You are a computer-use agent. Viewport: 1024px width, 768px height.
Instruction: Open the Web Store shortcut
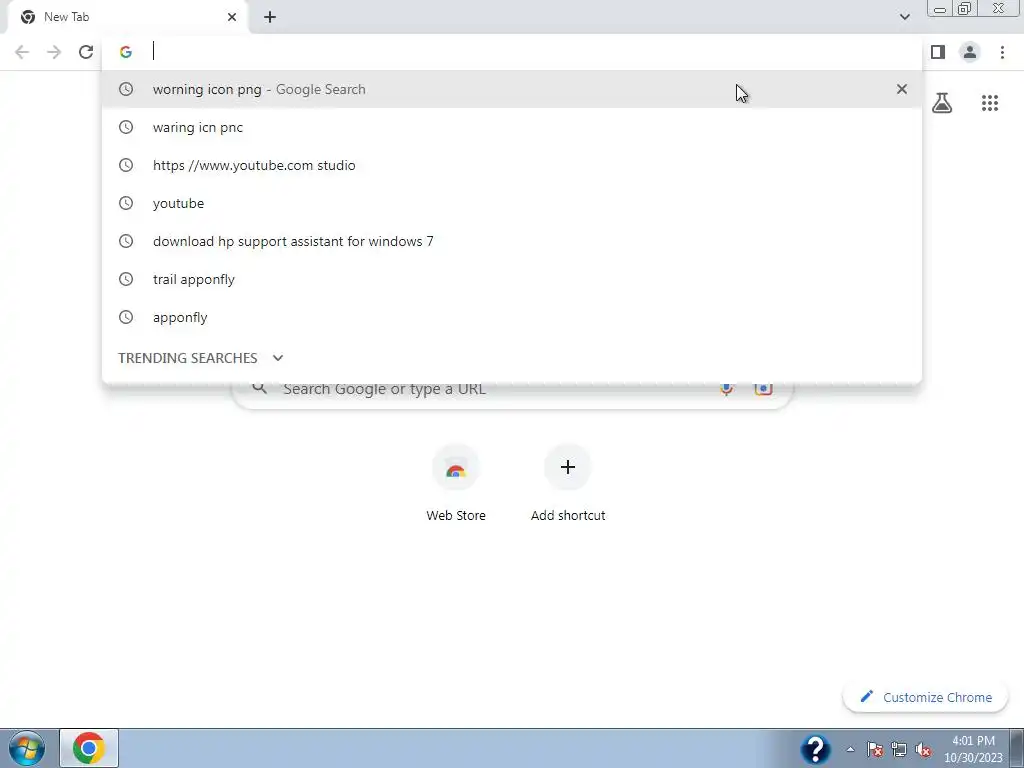456,483
